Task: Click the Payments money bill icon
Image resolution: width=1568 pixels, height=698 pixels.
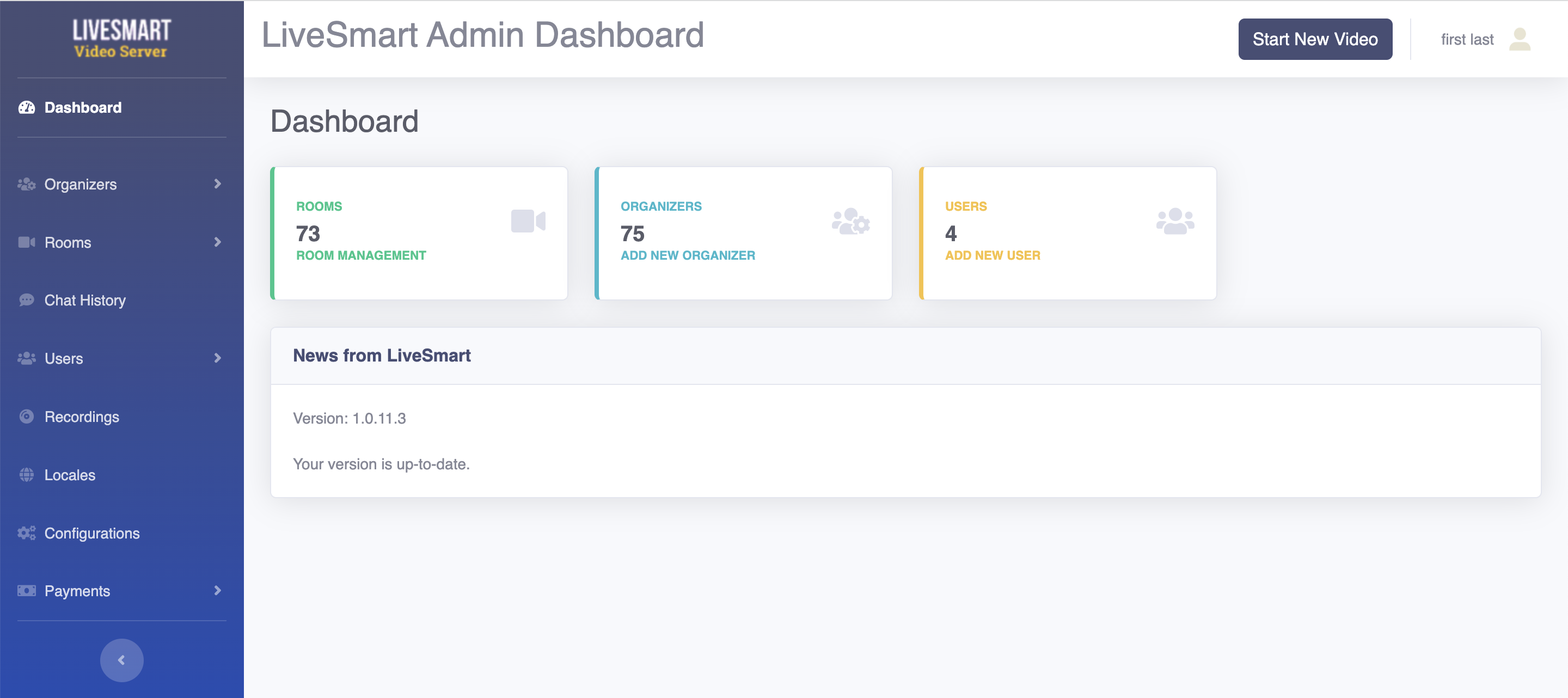Action: pos(26,591)
